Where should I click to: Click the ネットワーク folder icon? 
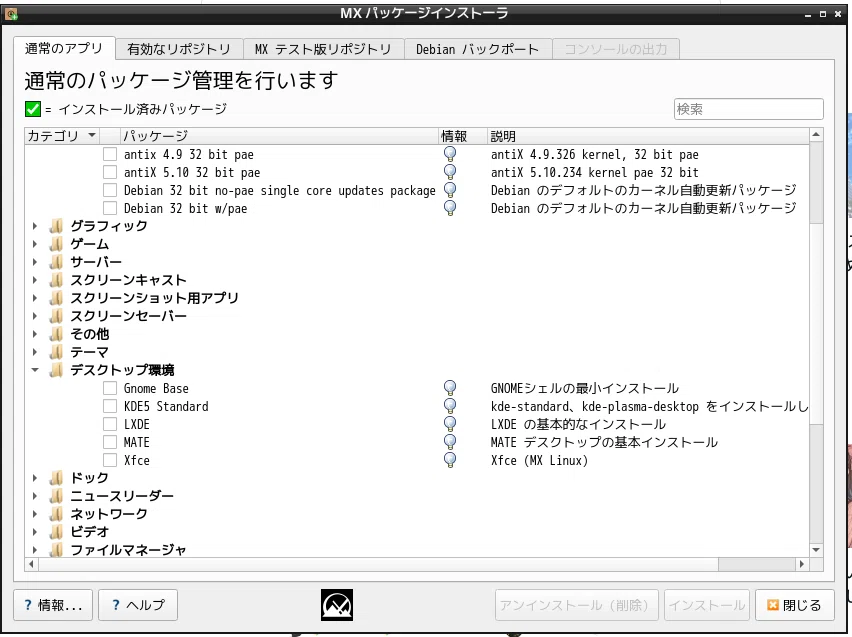56,514
